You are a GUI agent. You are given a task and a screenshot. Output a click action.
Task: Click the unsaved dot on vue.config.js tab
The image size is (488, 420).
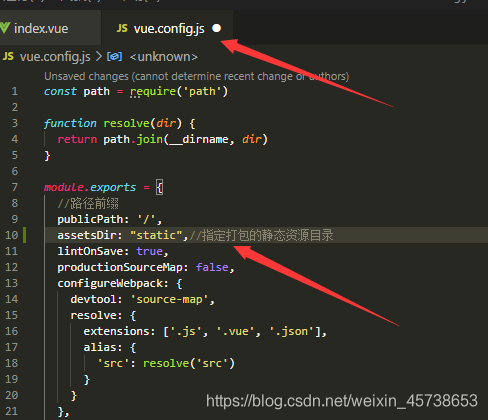tap(217, 28)
